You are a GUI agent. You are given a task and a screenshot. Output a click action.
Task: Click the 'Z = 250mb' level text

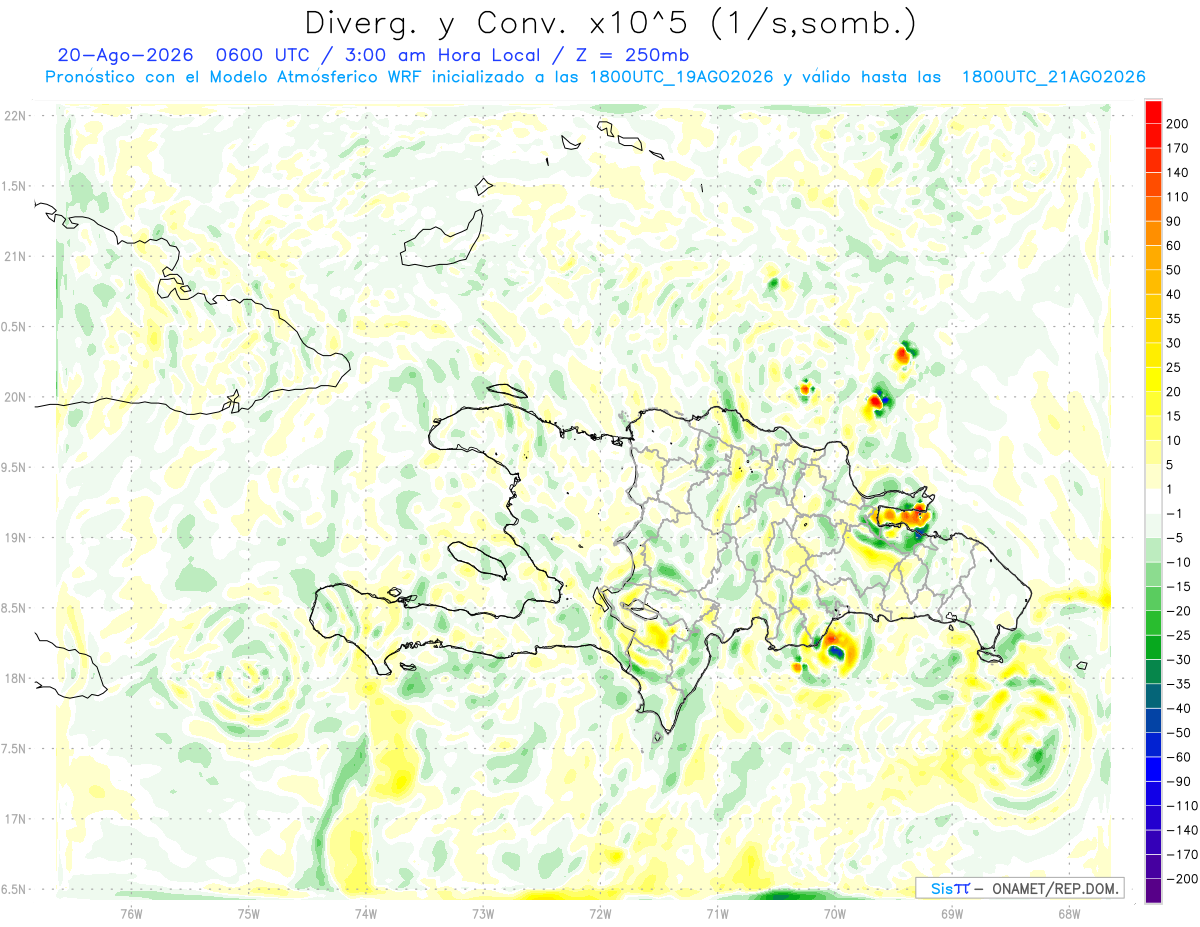pyautogui.click(x=632, y=55)
